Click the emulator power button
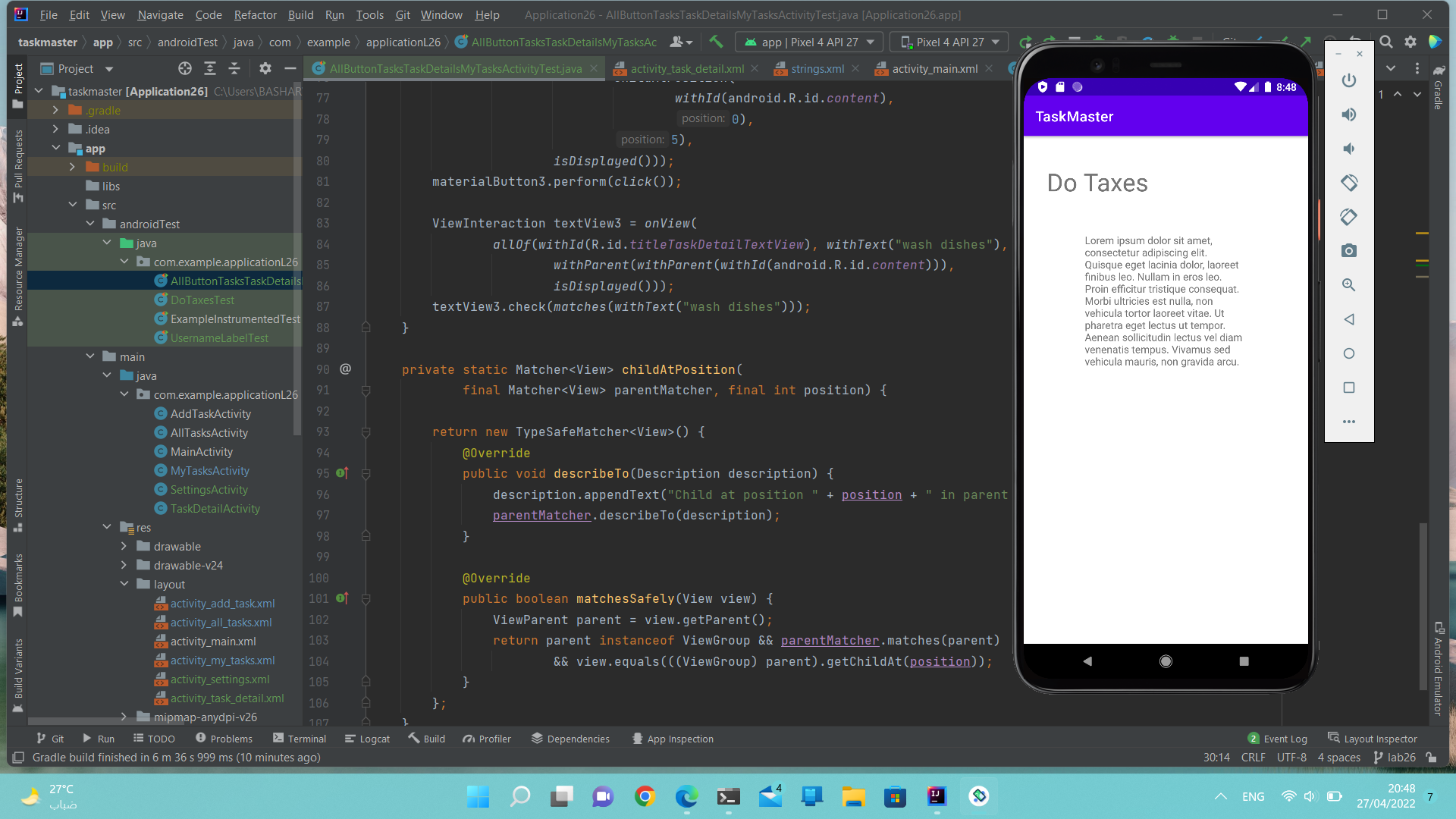The image size is (1456, 819). (1348, 80)
